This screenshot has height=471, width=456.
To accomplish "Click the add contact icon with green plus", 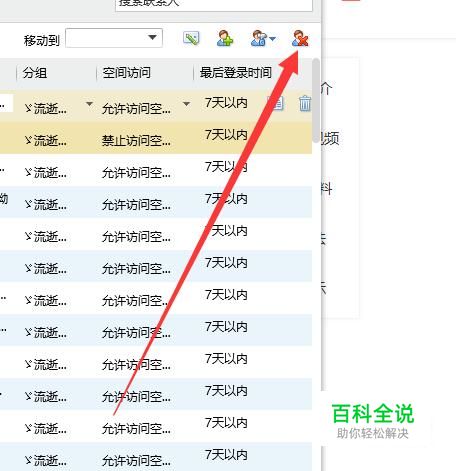I will click(225, 38).
